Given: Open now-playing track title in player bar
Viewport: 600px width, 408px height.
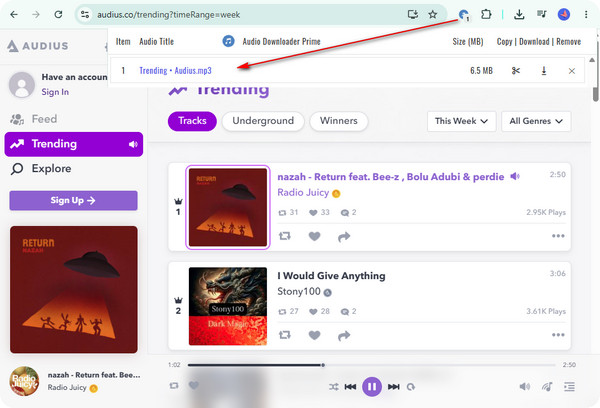Looking at the screenshot, I should [x=94, y=375].
